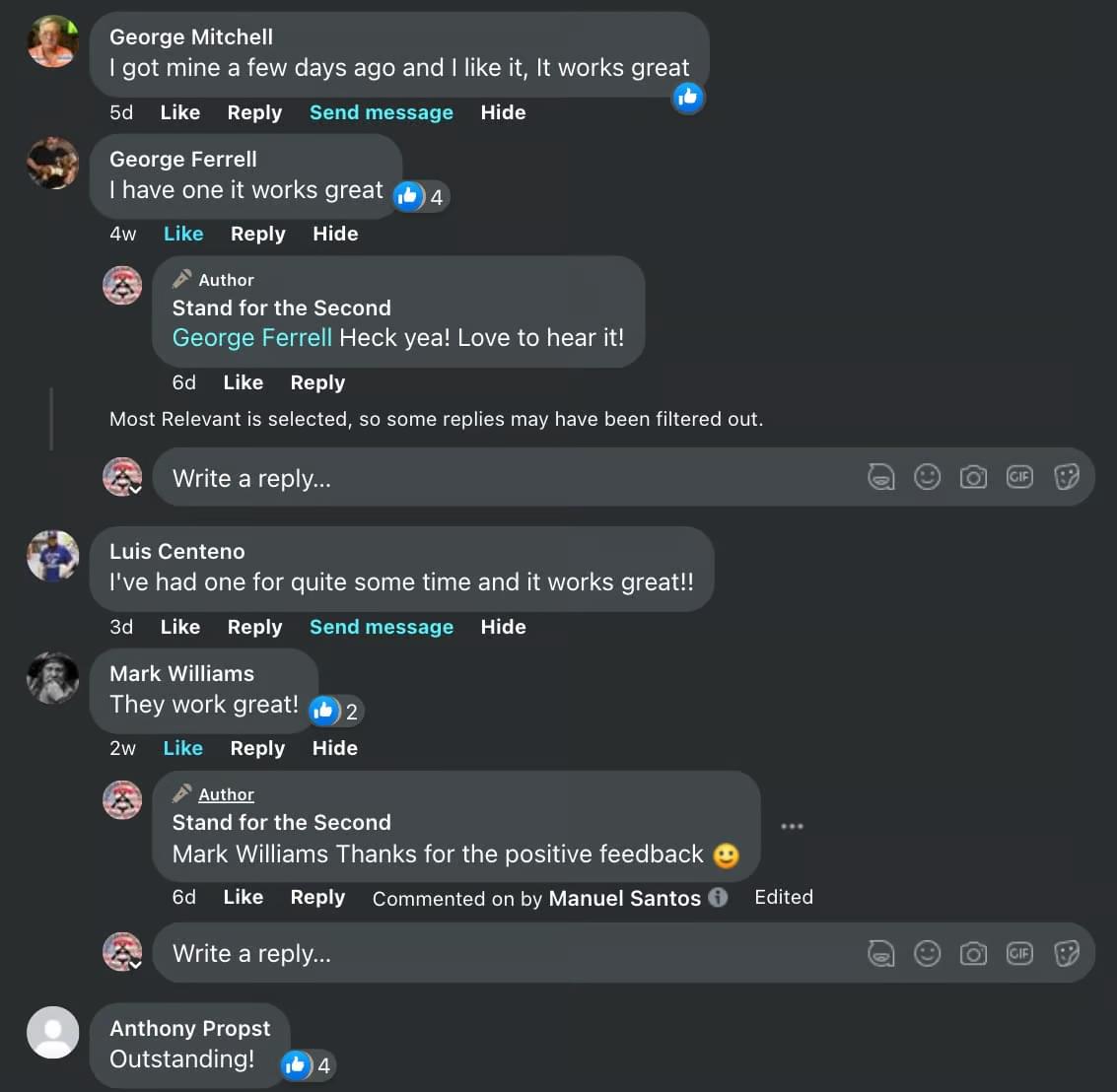
Task: Unlike George Ferrell's comment
Action: click(183, 234)
